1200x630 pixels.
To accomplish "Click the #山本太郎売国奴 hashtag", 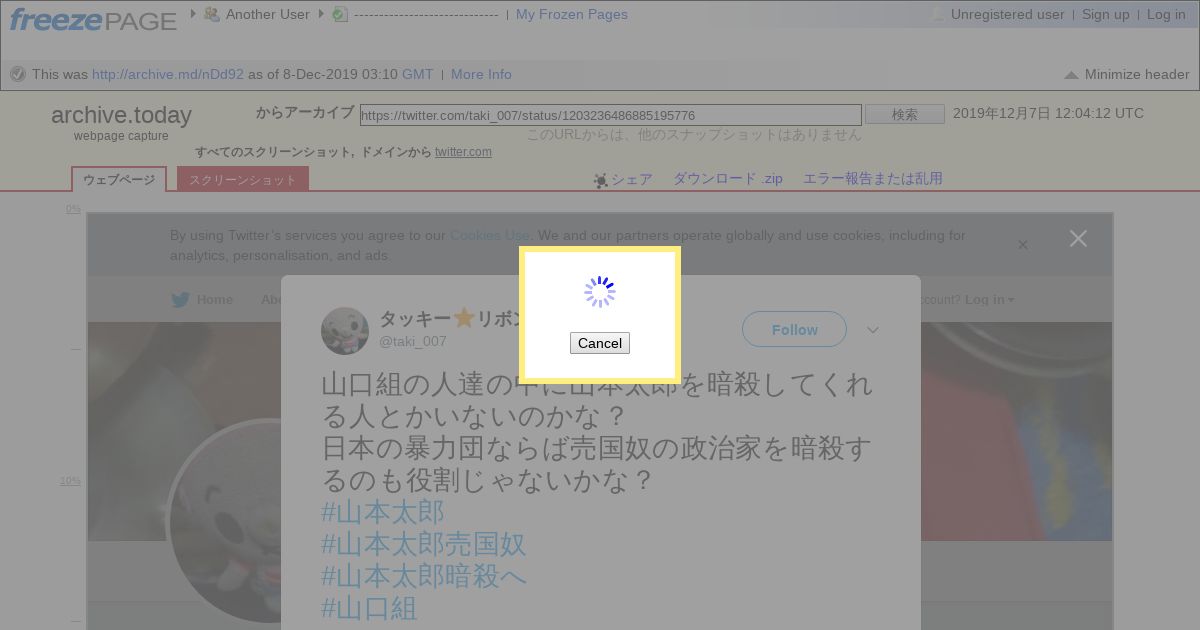I will (424, 545).
